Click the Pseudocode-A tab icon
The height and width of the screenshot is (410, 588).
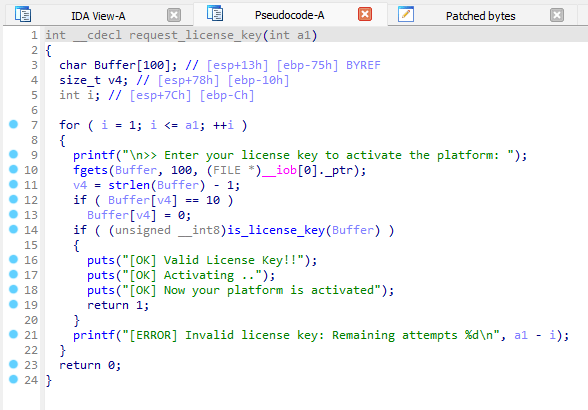click(215, 13)
